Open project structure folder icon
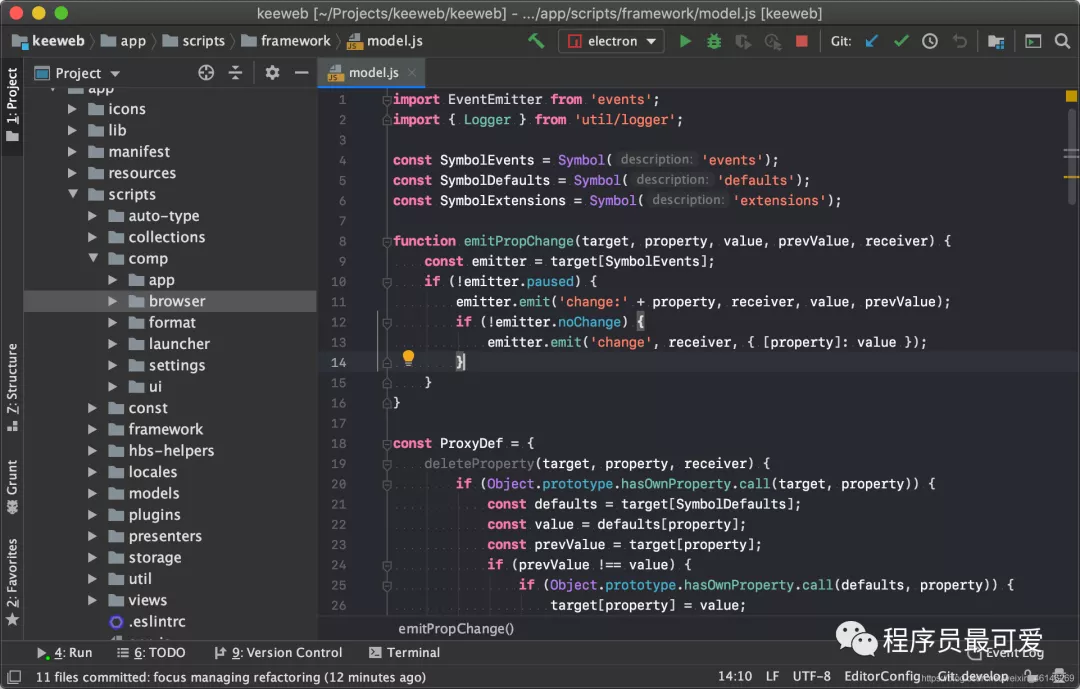 (x=996, y=41)
